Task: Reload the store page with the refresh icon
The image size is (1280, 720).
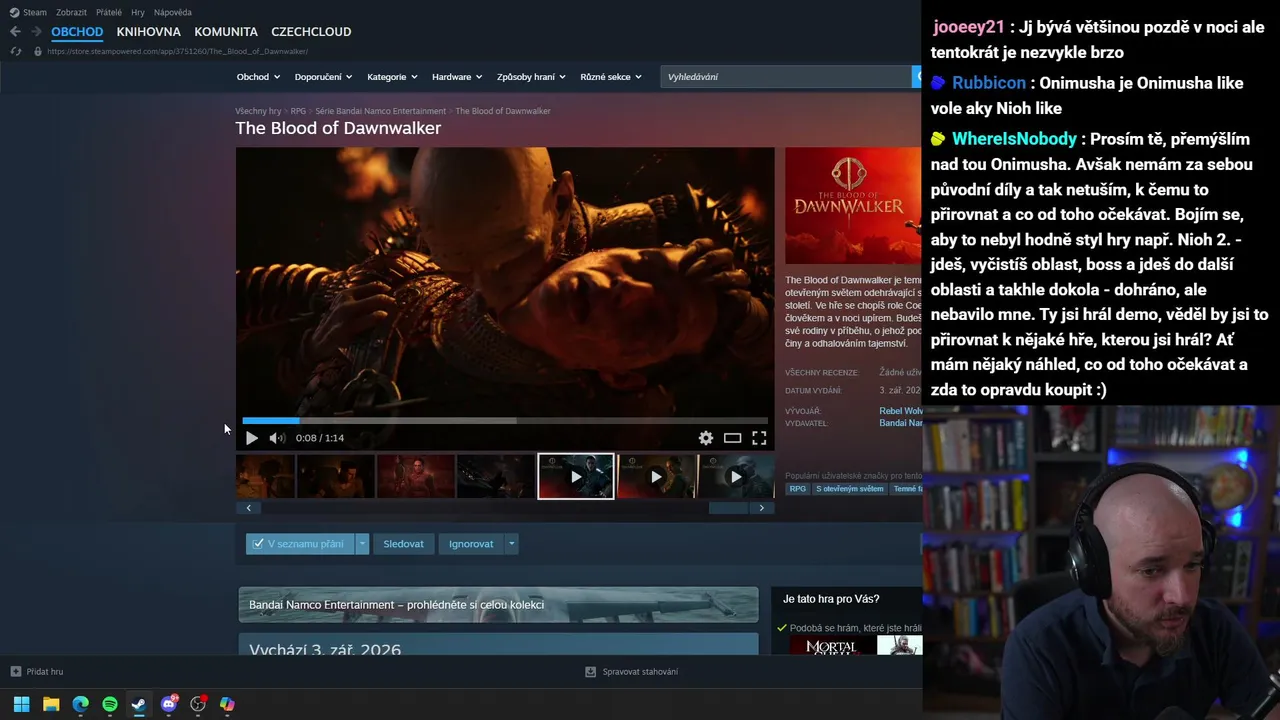Action: pyautogui.click(x=16, y=51)
